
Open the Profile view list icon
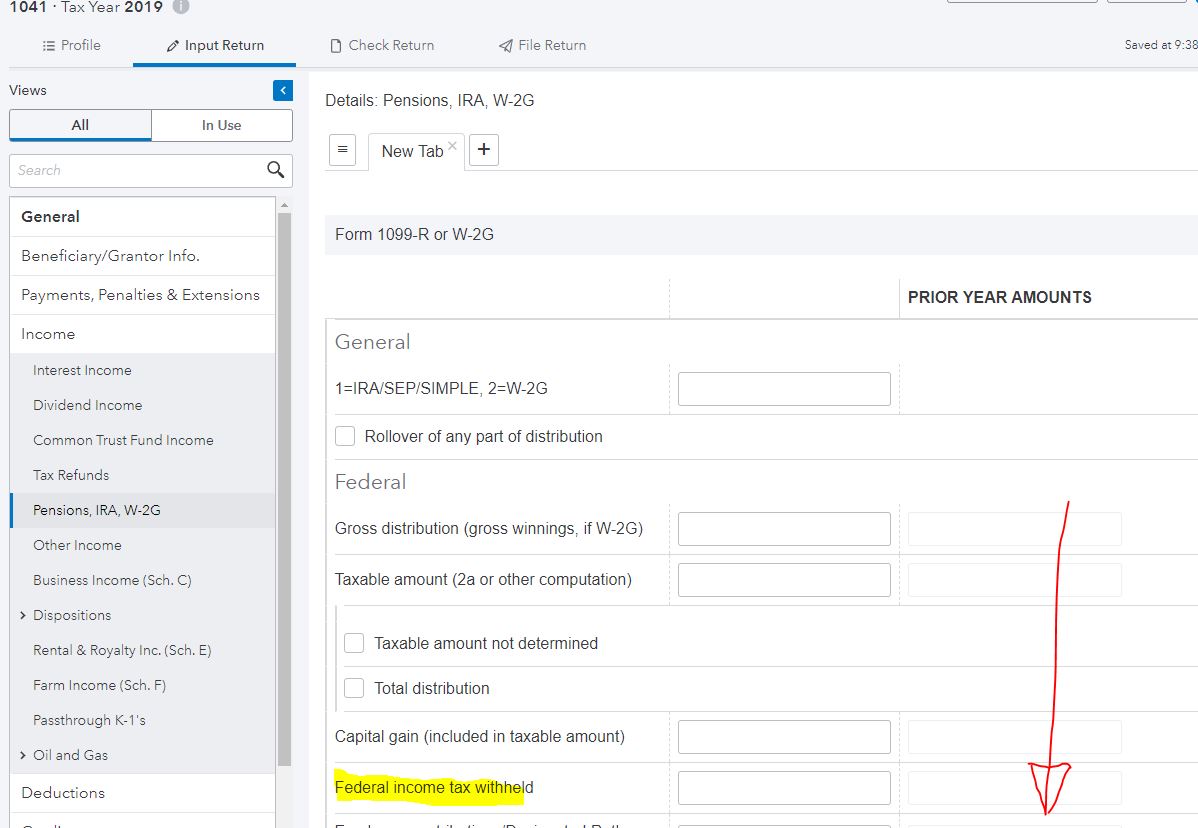[x=48, y=45]
